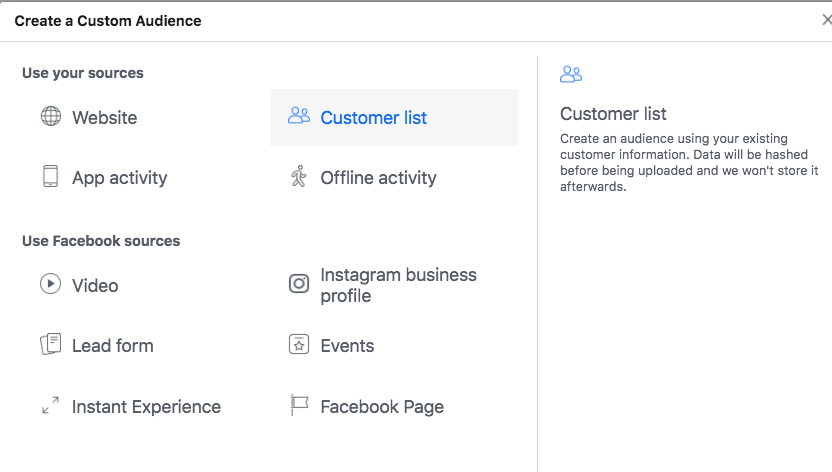Image resolution: width=832 pixels, height=472 pixels.
Task: Click the Lead form document icon
Action: click(x=51, y=344)
